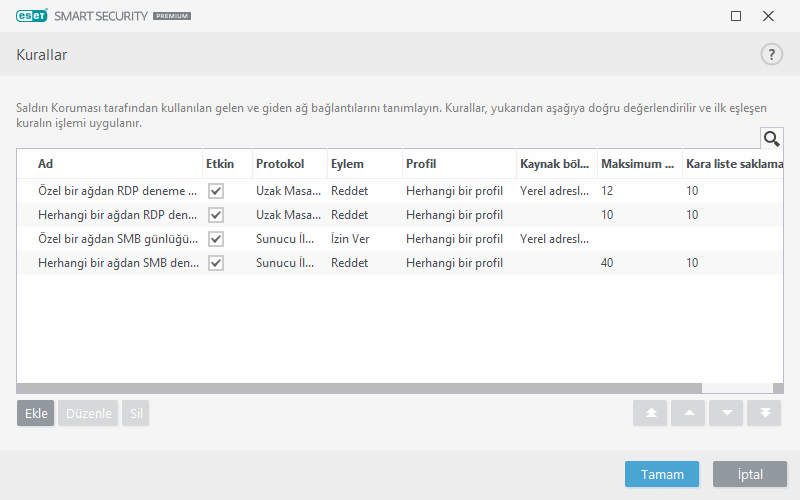Click the ESET logo in title bar

tap(32, 16)
